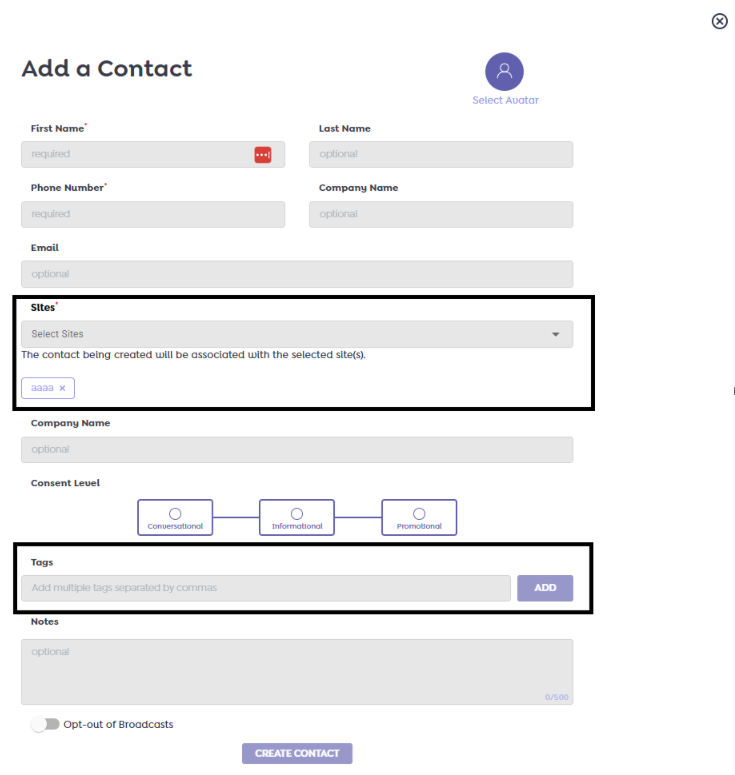Click into the Last Name field
735x775 pixels.
440,154
